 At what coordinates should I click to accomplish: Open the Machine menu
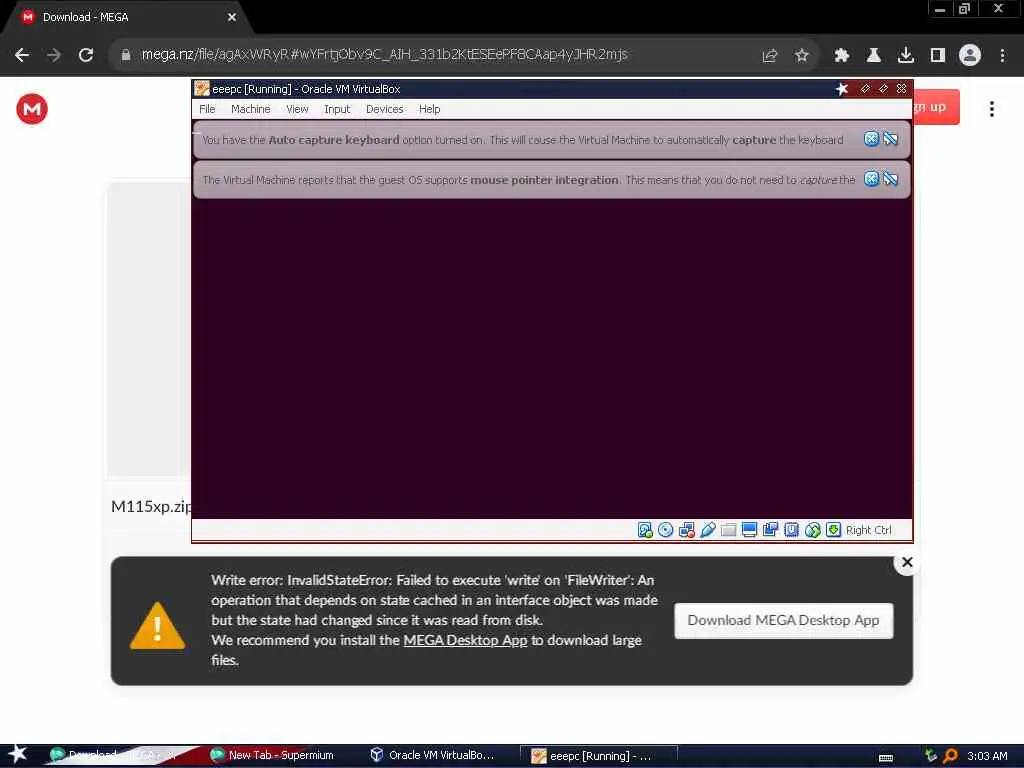[250, 109]
